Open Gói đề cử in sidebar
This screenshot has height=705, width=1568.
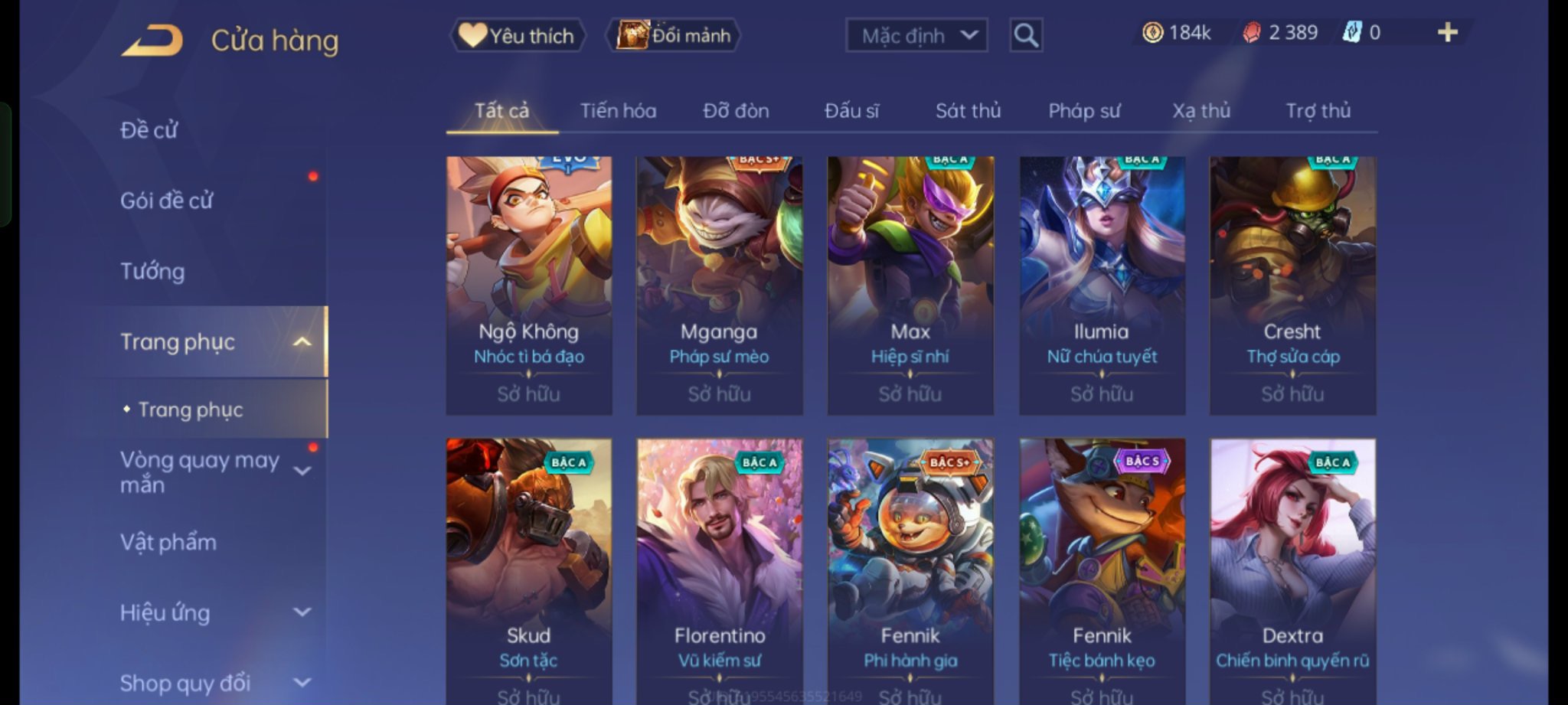[166, 201]
